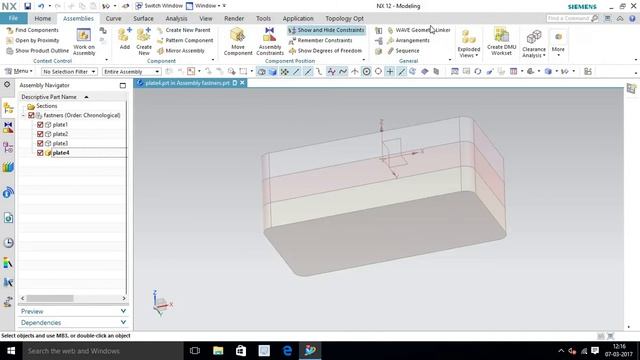This screenshot has height=360, width=640.
Task: Toggle the plate1 checkbox
Action: [40, 124]
